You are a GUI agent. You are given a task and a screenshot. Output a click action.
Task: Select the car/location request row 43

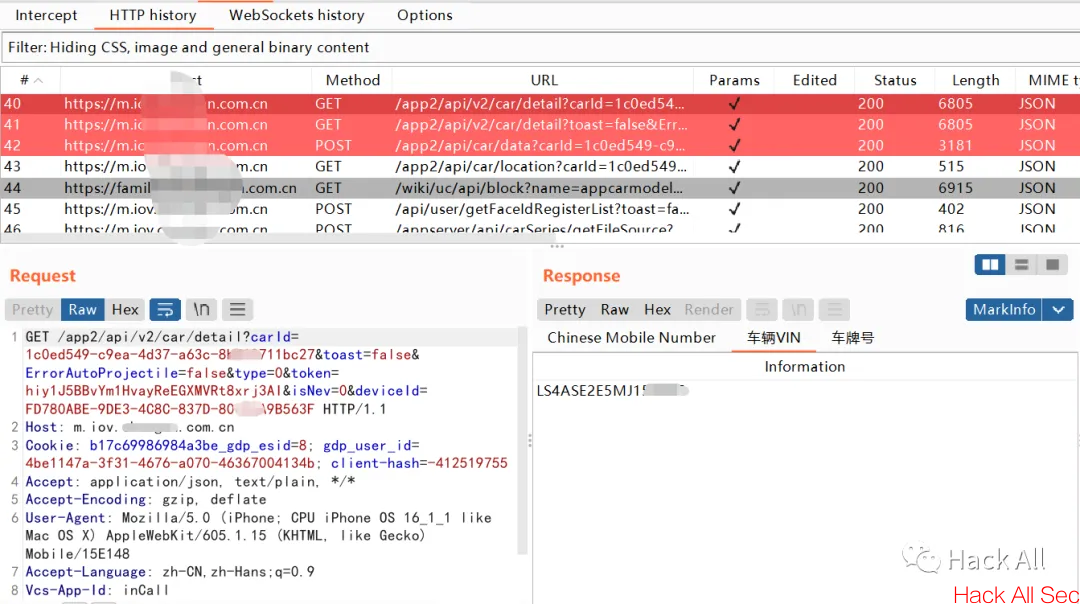(540, 167)
